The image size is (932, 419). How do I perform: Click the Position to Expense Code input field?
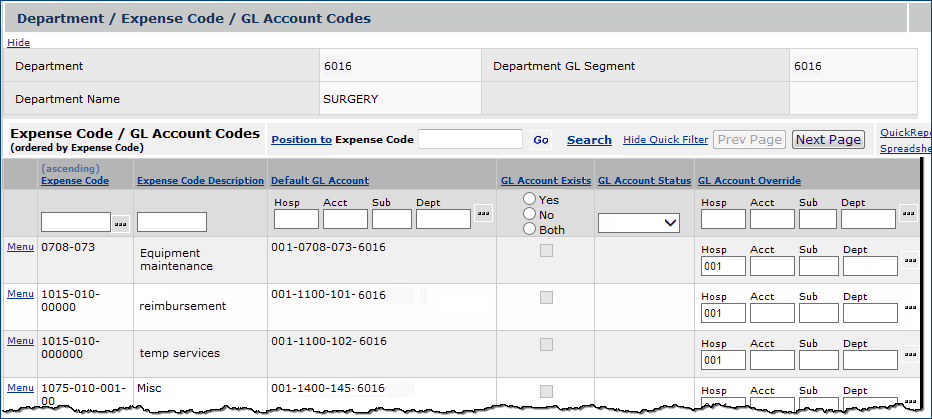pos(470,139)
